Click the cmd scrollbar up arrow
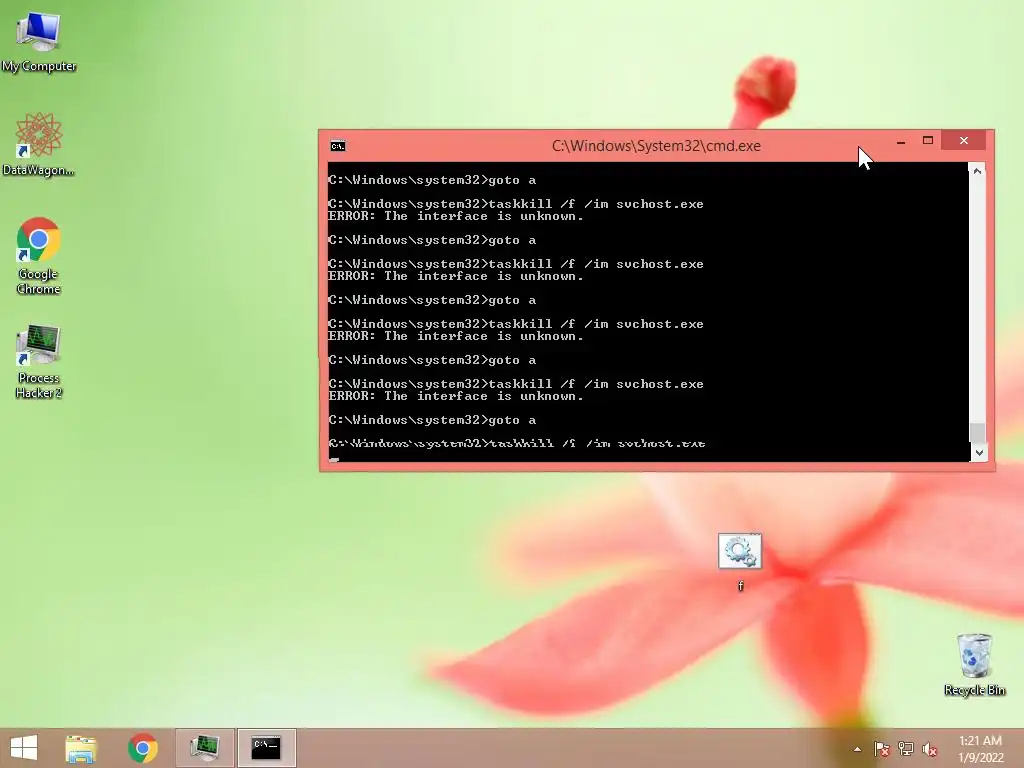The height and width of the screenshot is (768, 1024). tap(977, 171)
